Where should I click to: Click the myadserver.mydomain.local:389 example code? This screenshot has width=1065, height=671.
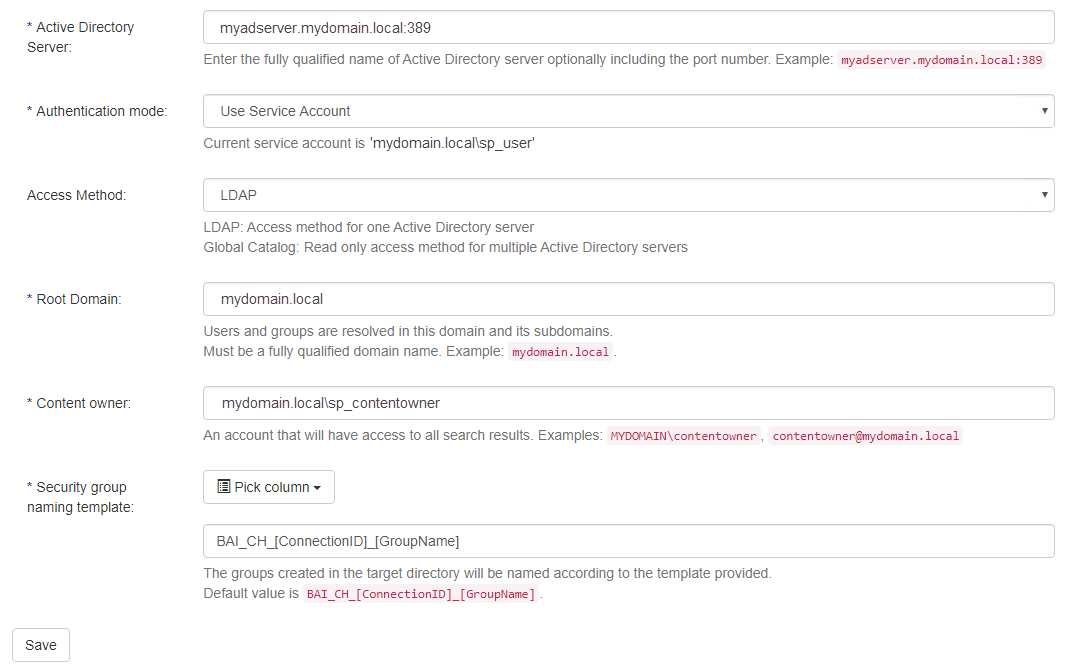point(942,60)
